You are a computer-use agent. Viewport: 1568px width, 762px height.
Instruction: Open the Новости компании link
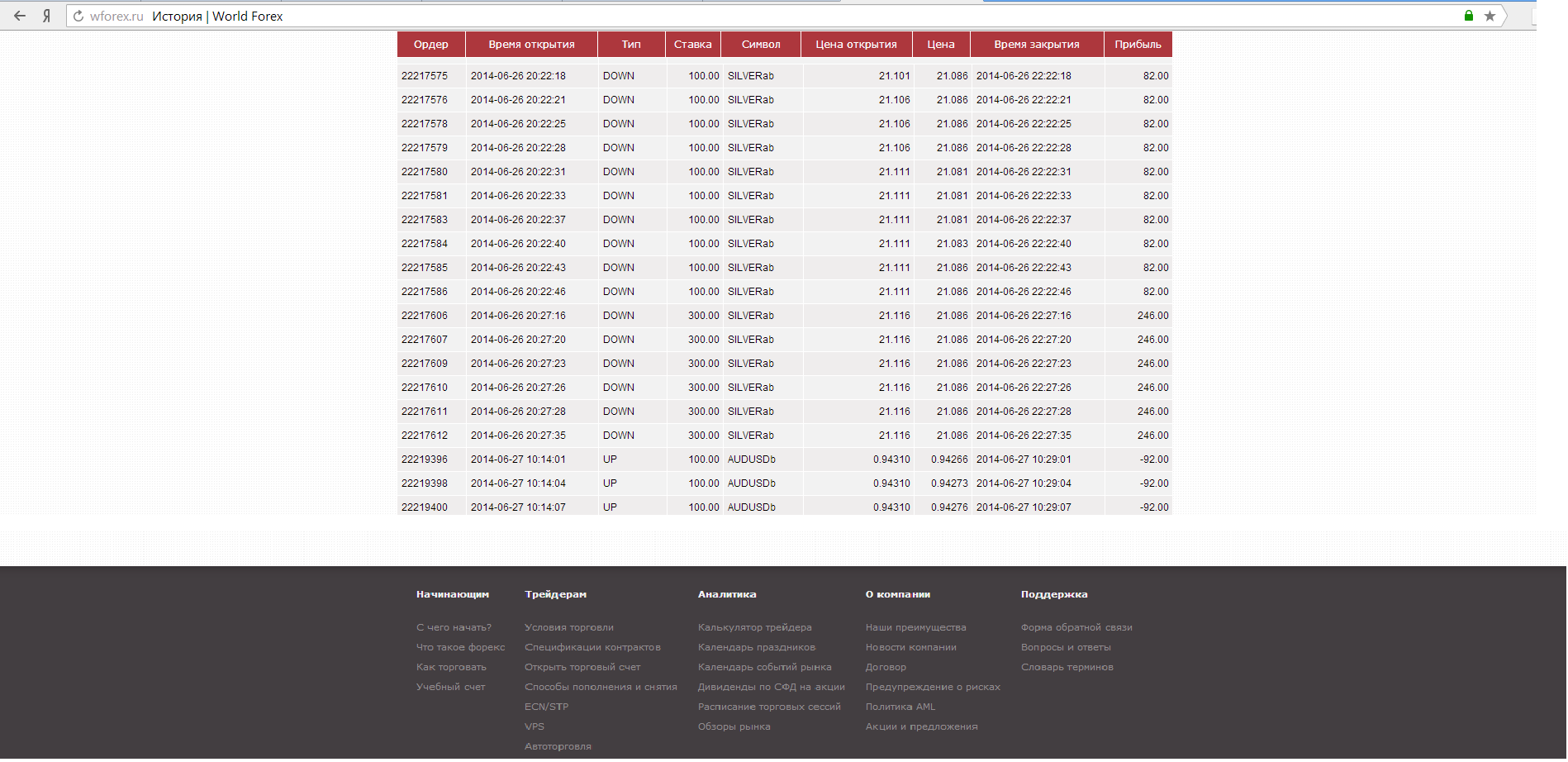click(910, 647)
